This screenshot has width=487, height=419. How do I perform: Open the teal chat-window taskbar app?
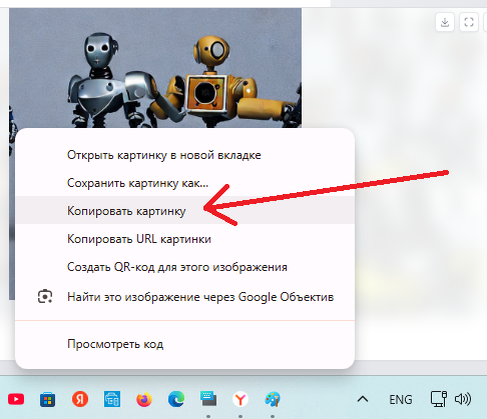[208, 399]
